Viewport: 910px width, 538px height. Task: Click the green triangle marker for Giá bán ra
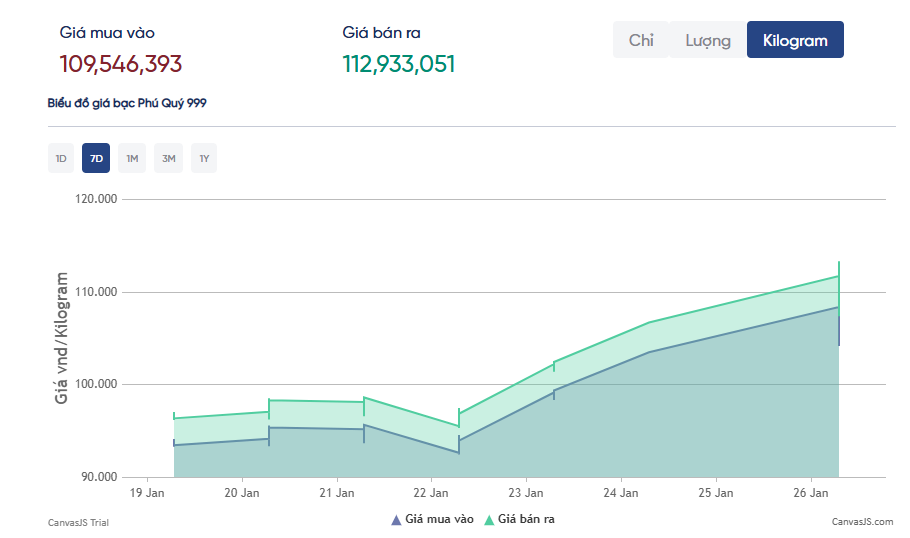tap(489, 519)
